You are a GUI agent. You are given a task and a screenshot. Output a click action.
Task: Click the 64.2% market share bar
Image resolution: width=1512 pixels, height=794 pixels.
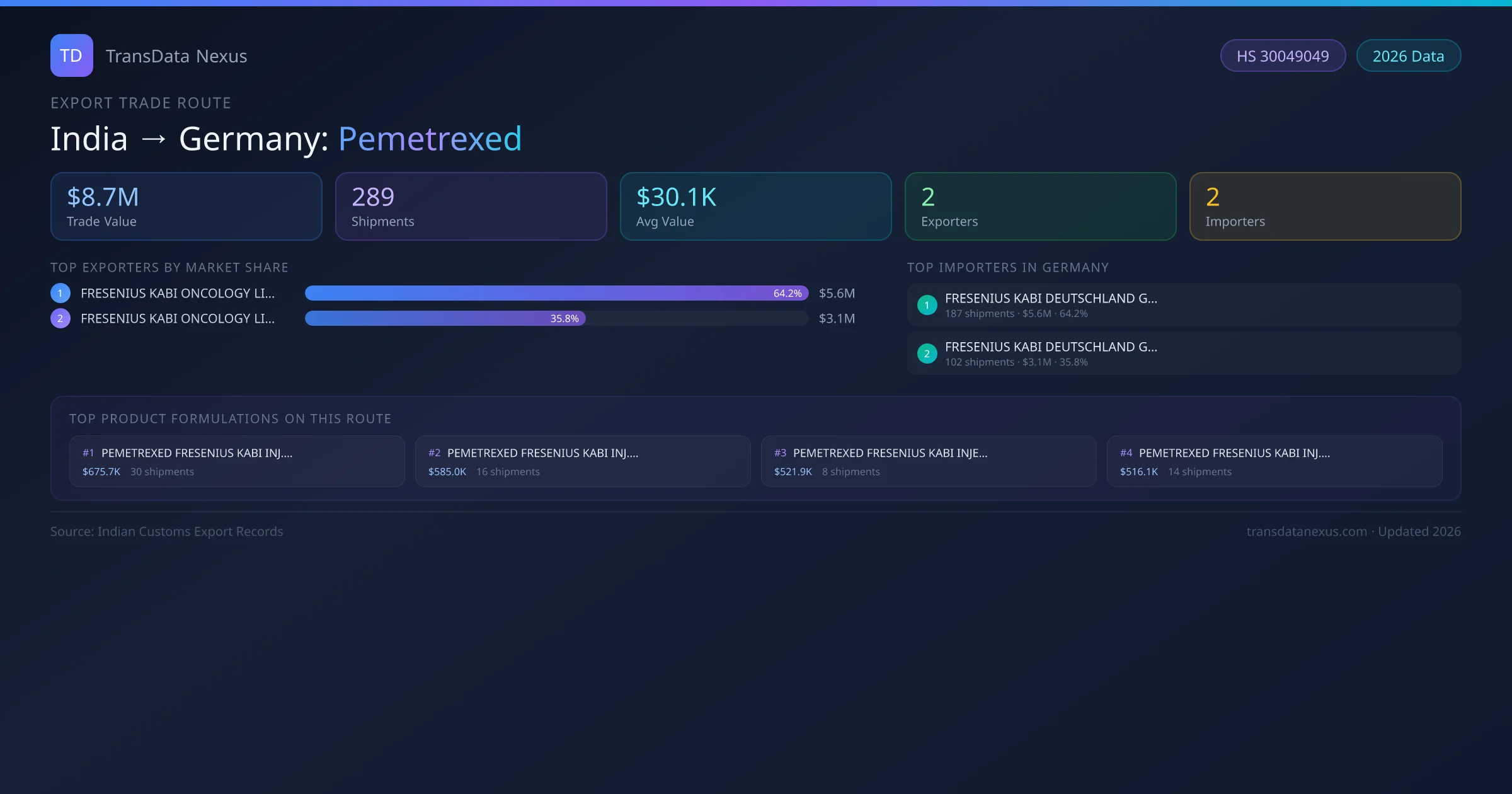coord(556,293)
